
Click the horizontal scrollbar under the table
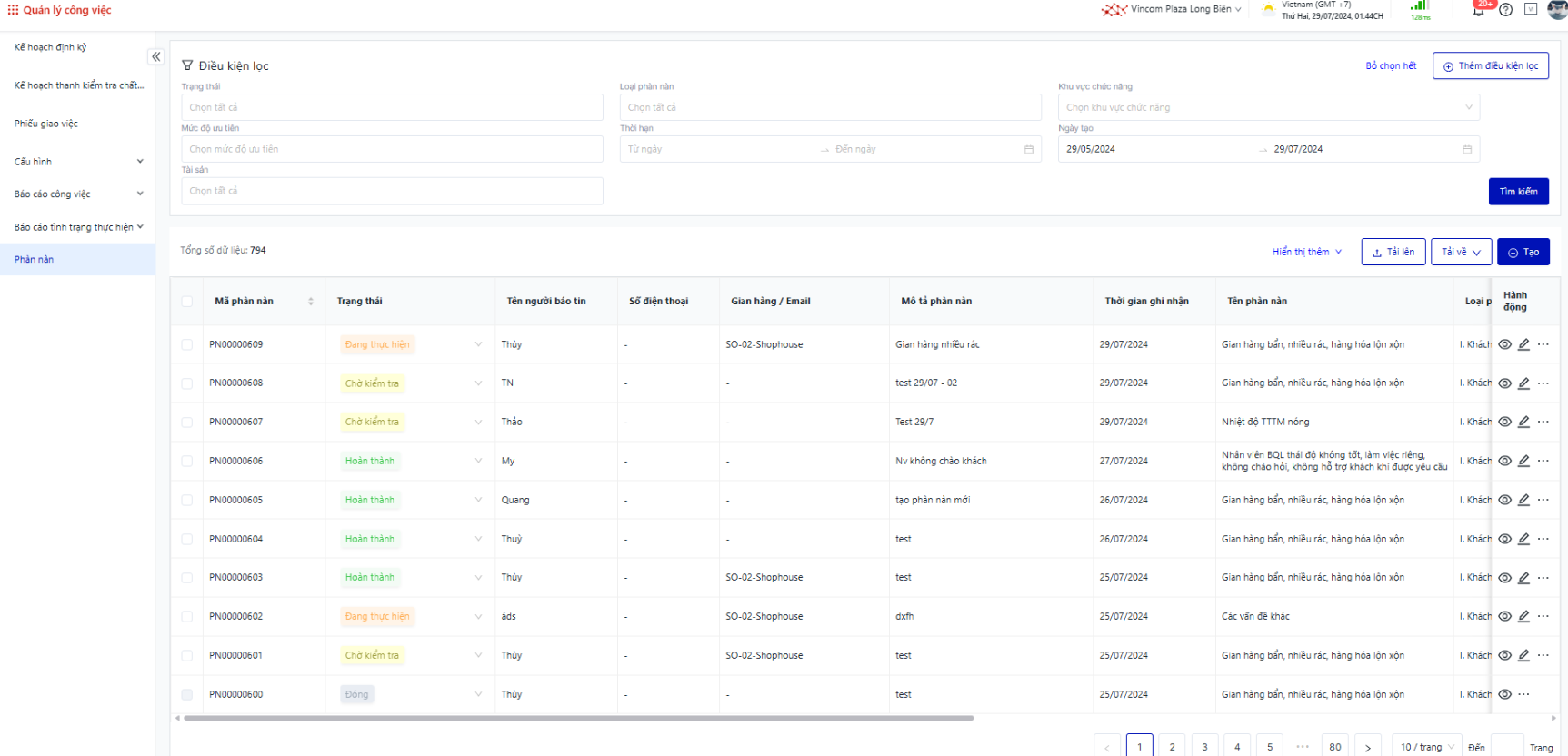tap(578, 718)
